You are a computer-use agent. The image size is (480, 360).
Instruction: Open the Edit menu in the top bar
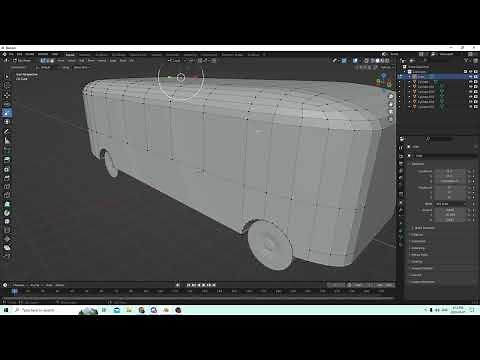pyautogui.click(x=20, y=54)
